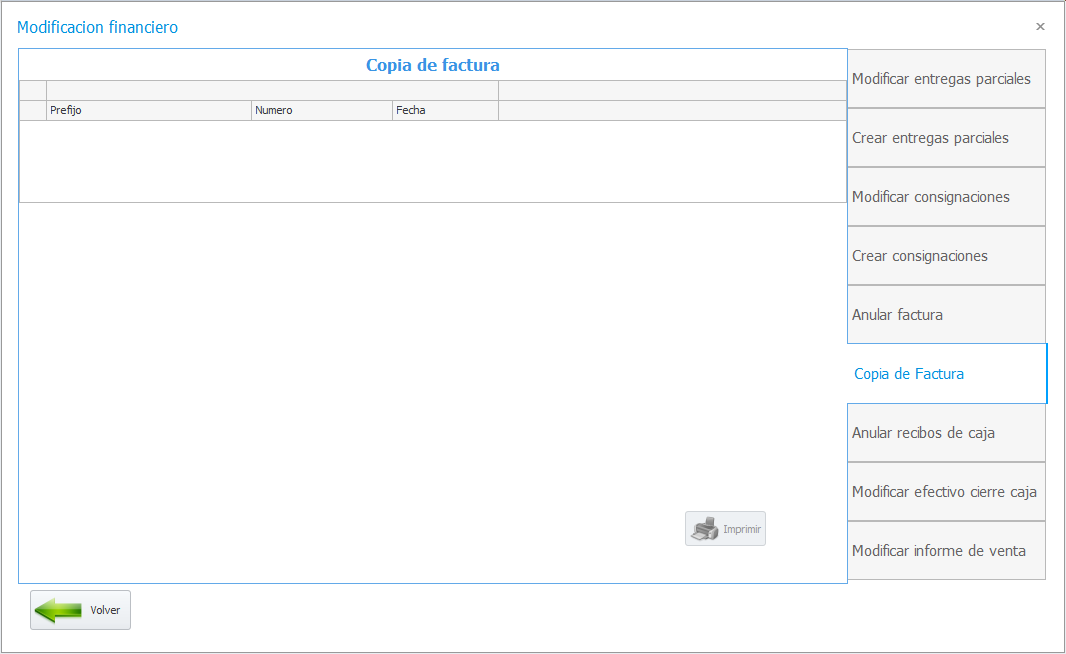Click the grid band header above Prefijo
This screenshot has width=1066, height=654.
[272, 91]
